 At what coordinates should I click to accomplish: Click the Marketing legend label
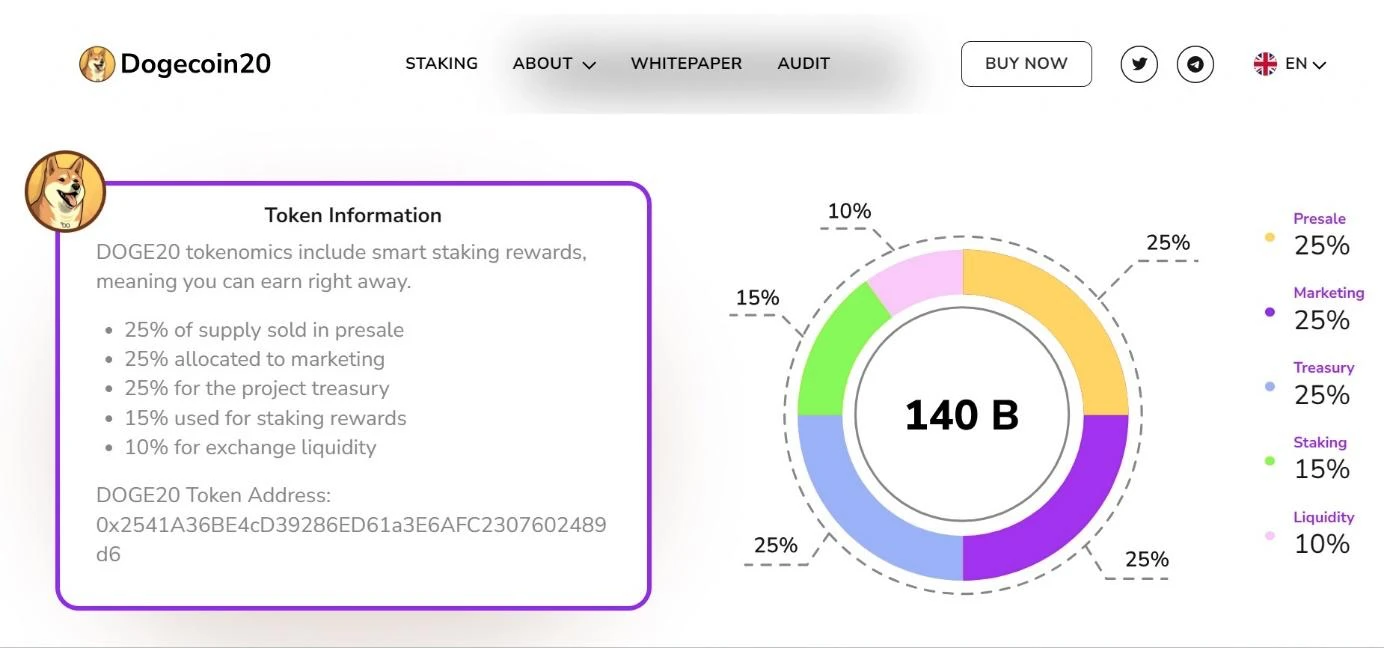[x=1328, y=293]
